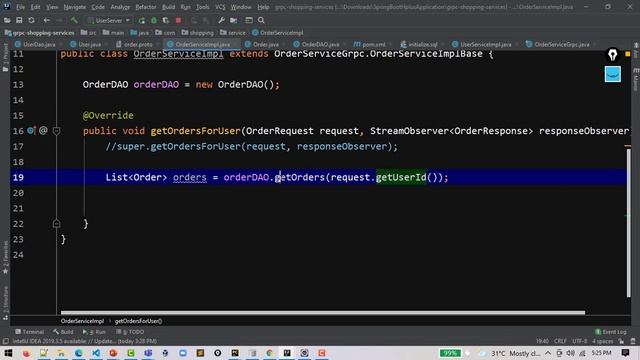Collapse method using fold marker on line 16

[x=57, y=131]
